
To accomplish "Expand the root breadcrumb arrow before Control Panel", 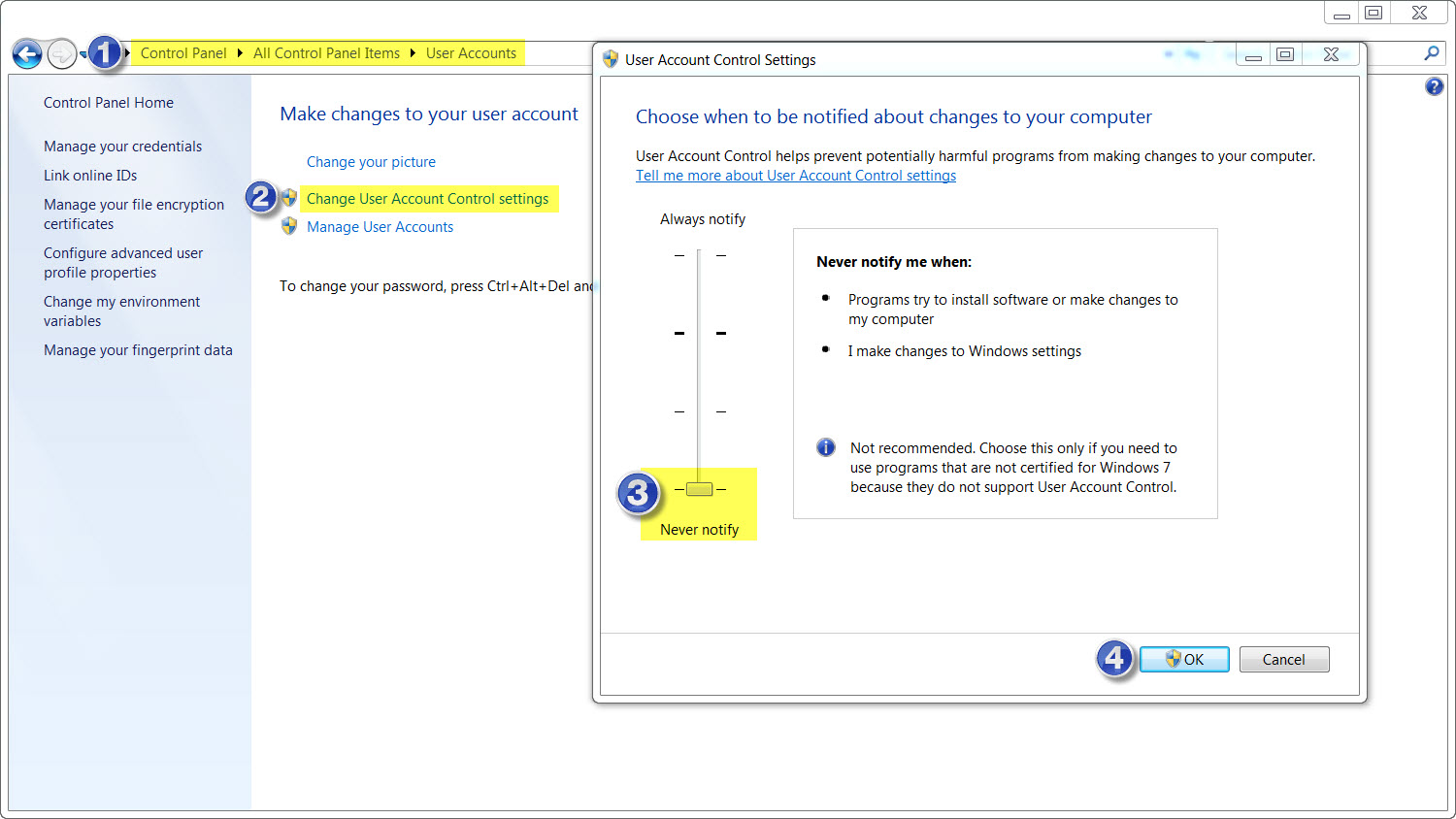I will click(x=128, y=53).
